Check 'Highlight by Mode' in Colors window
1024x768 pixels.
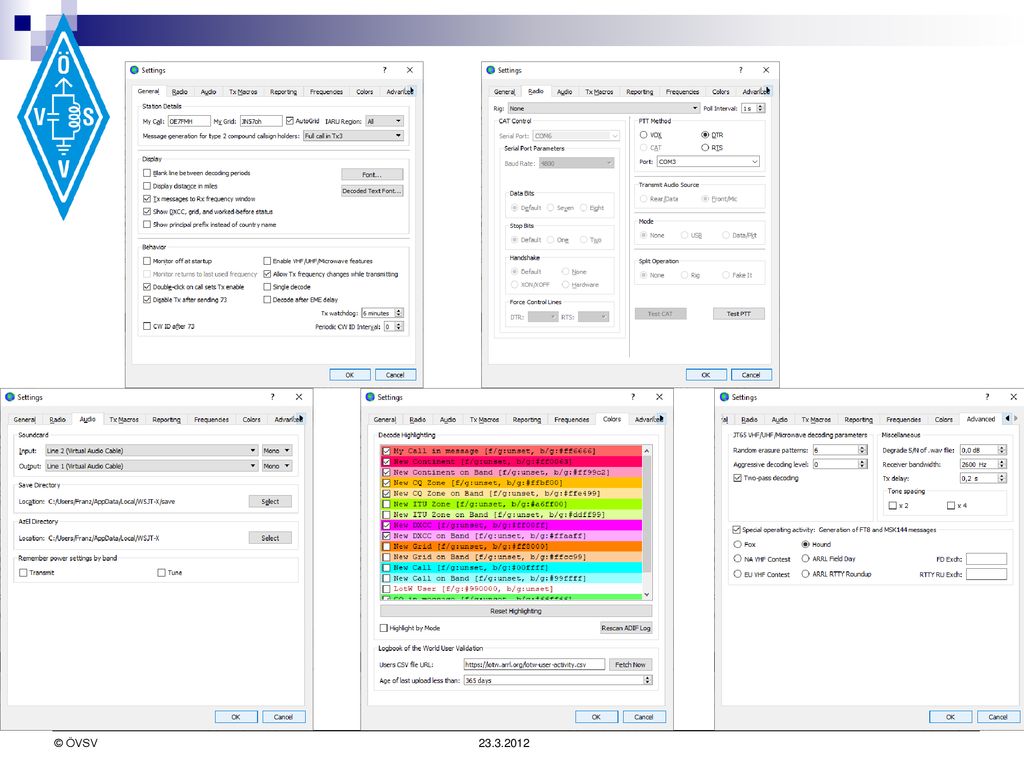click(384, 628)
